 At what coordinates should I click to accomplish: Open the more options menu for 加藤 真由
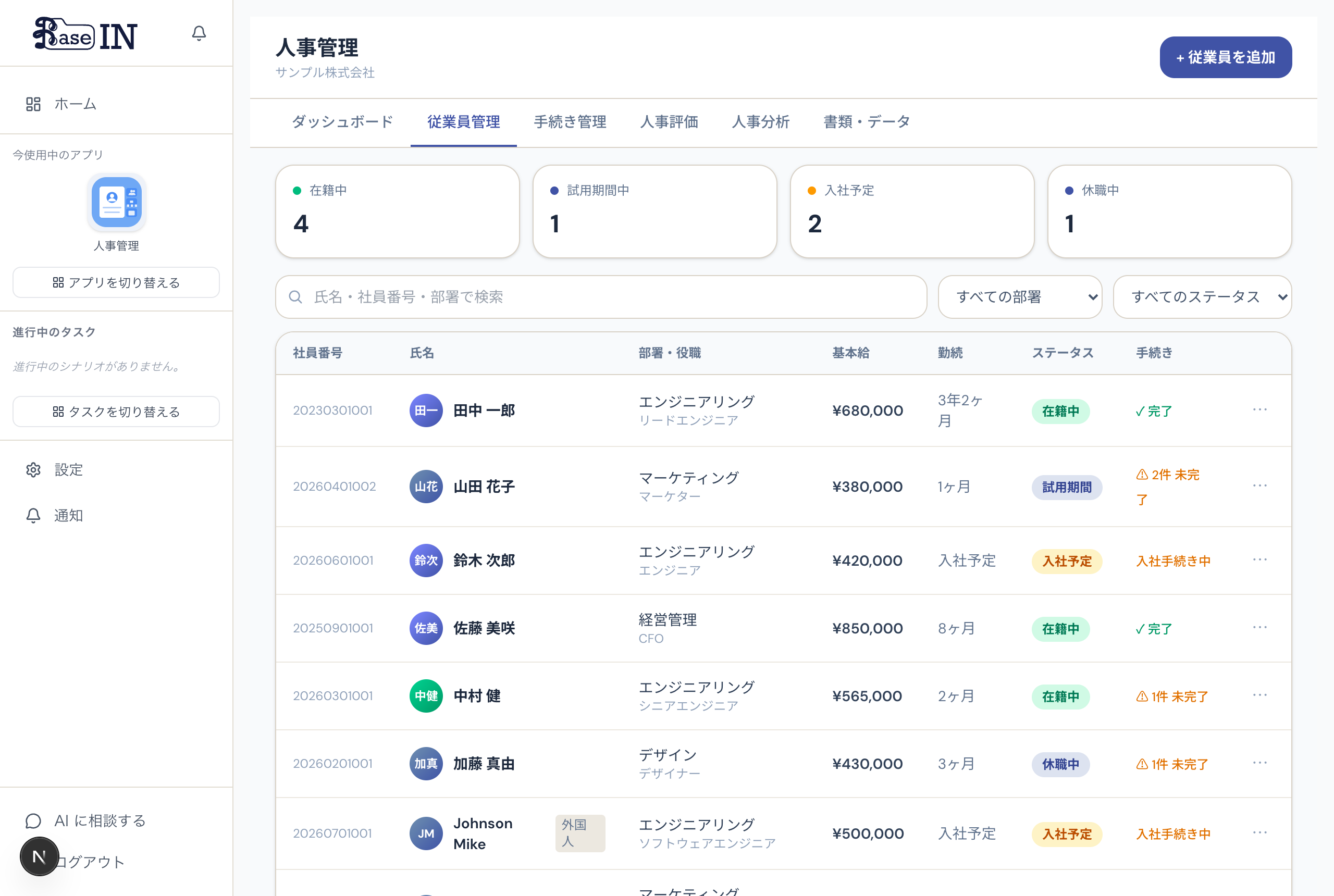[1259, 763]
